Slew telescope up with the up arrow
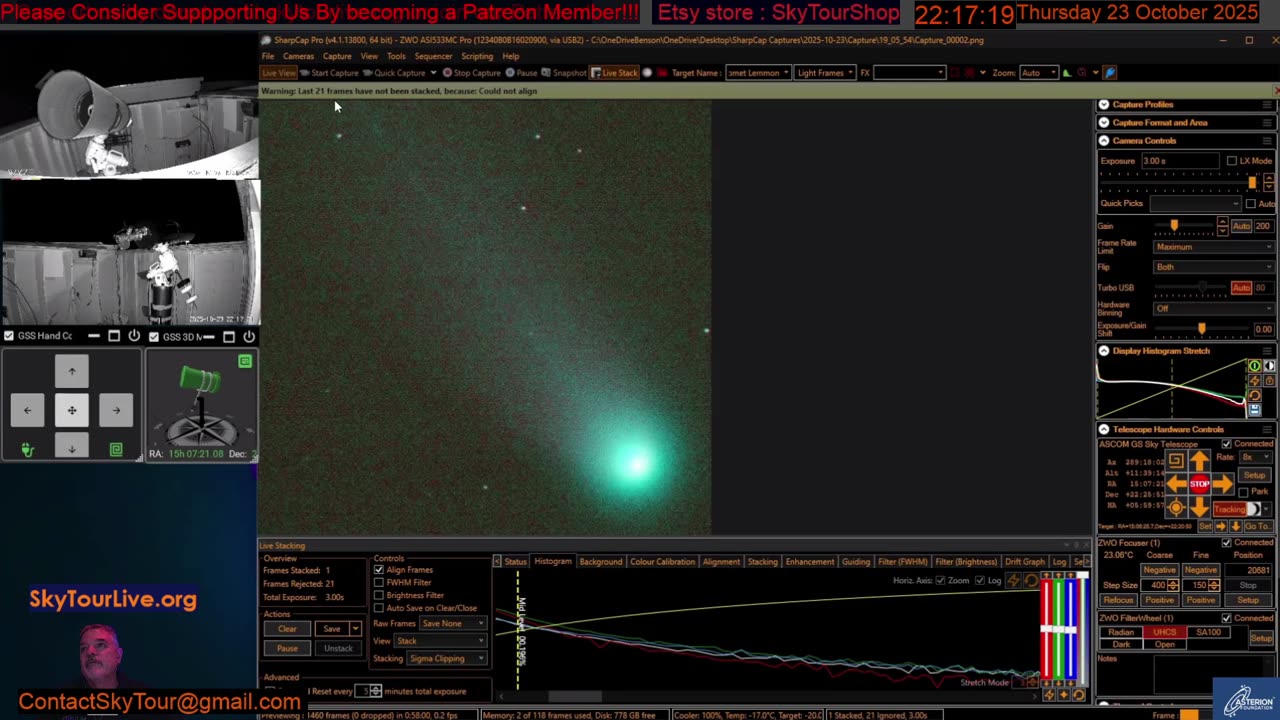Screen dimensions: 1280x720 pos(1200,461)
